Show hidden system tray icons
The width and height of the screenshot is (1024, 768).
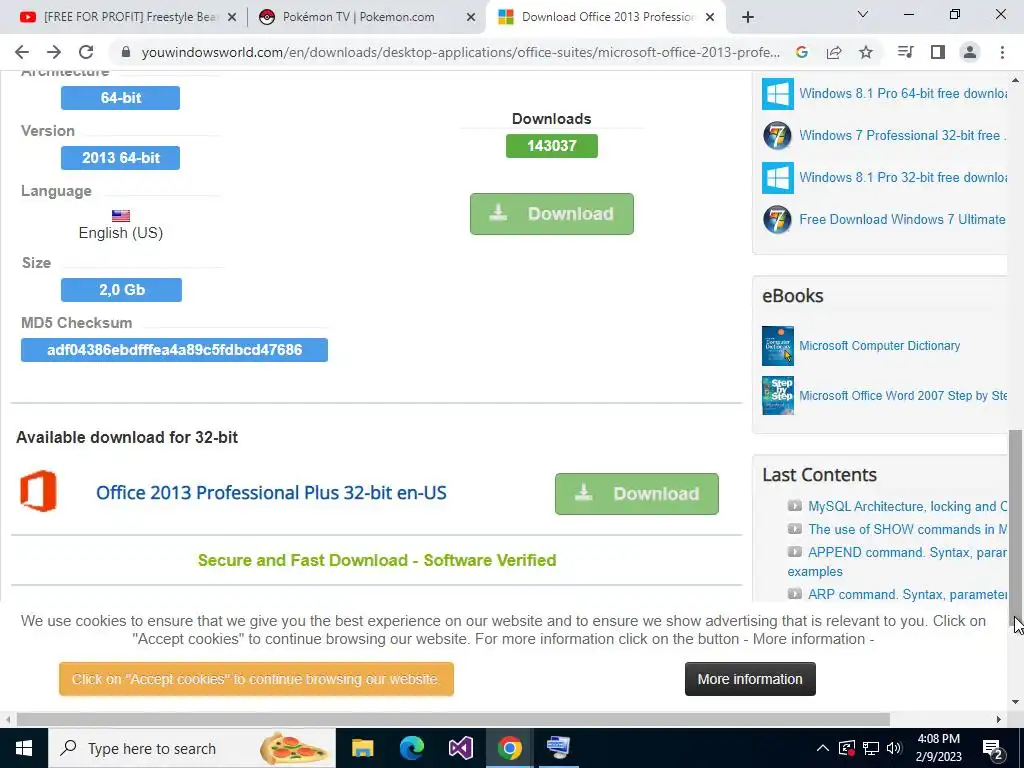pyautogui.click(x=823, y=748)
